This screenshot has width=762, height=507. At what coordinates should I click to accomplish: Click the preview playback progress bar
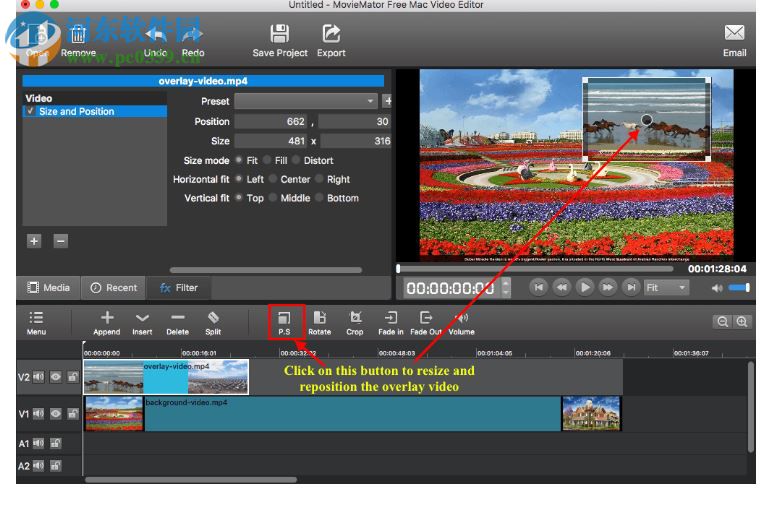[x=535, y=269]
